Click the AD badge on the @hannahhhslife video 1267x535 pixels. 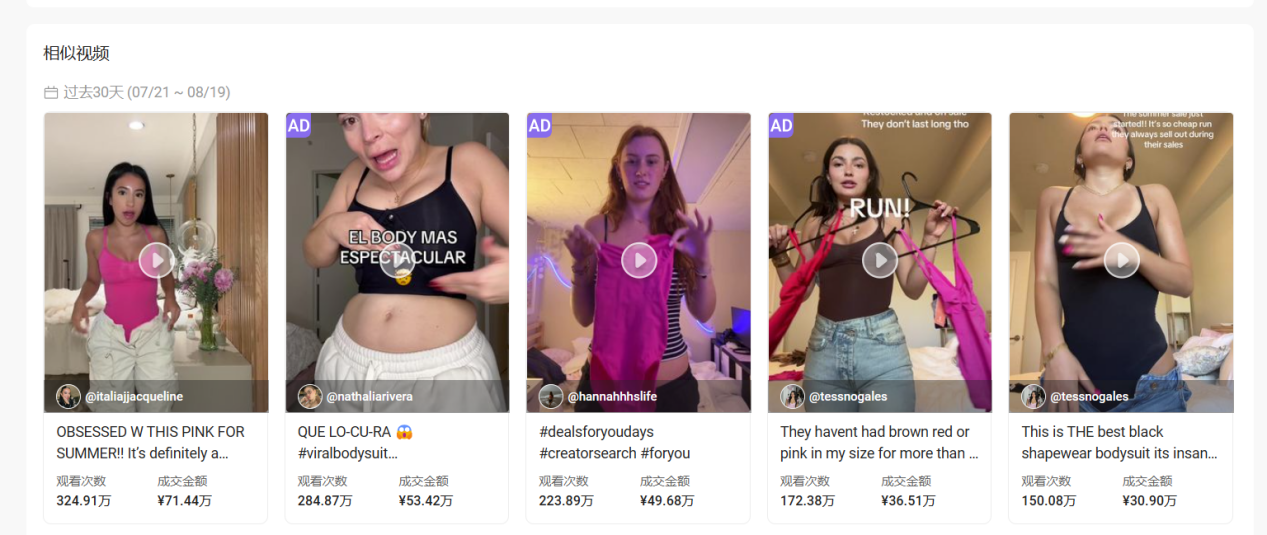tap(540, 125)
